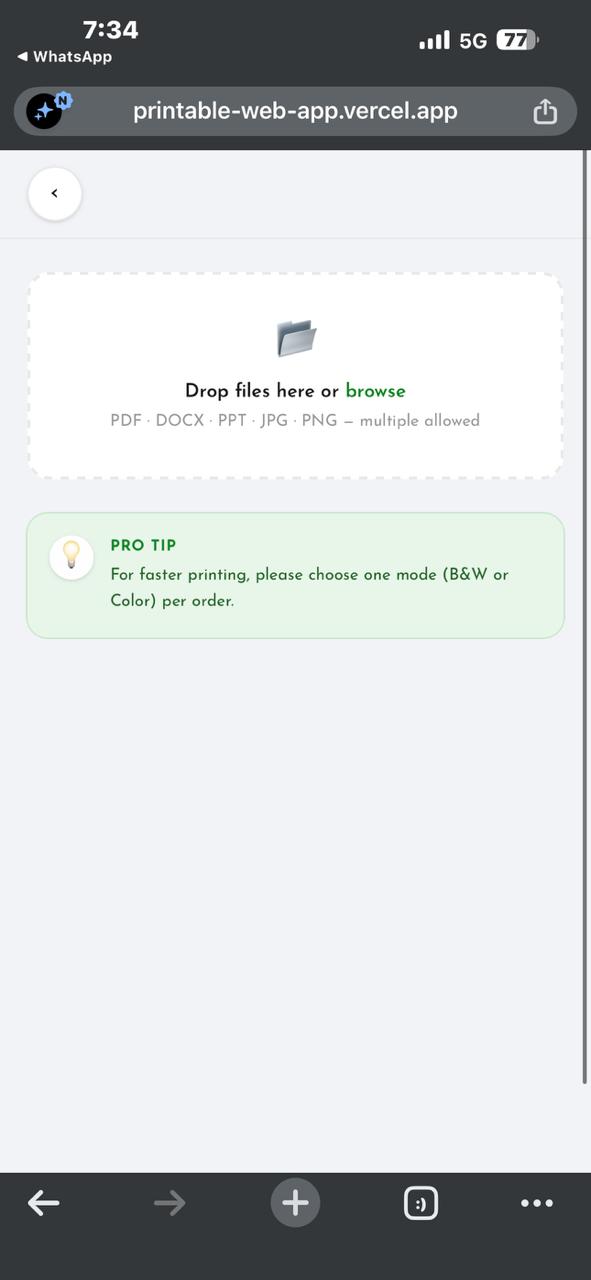The image size is (591, 1280).
Task: Open the three-dot browser menu
Action: pos(537,1203)
